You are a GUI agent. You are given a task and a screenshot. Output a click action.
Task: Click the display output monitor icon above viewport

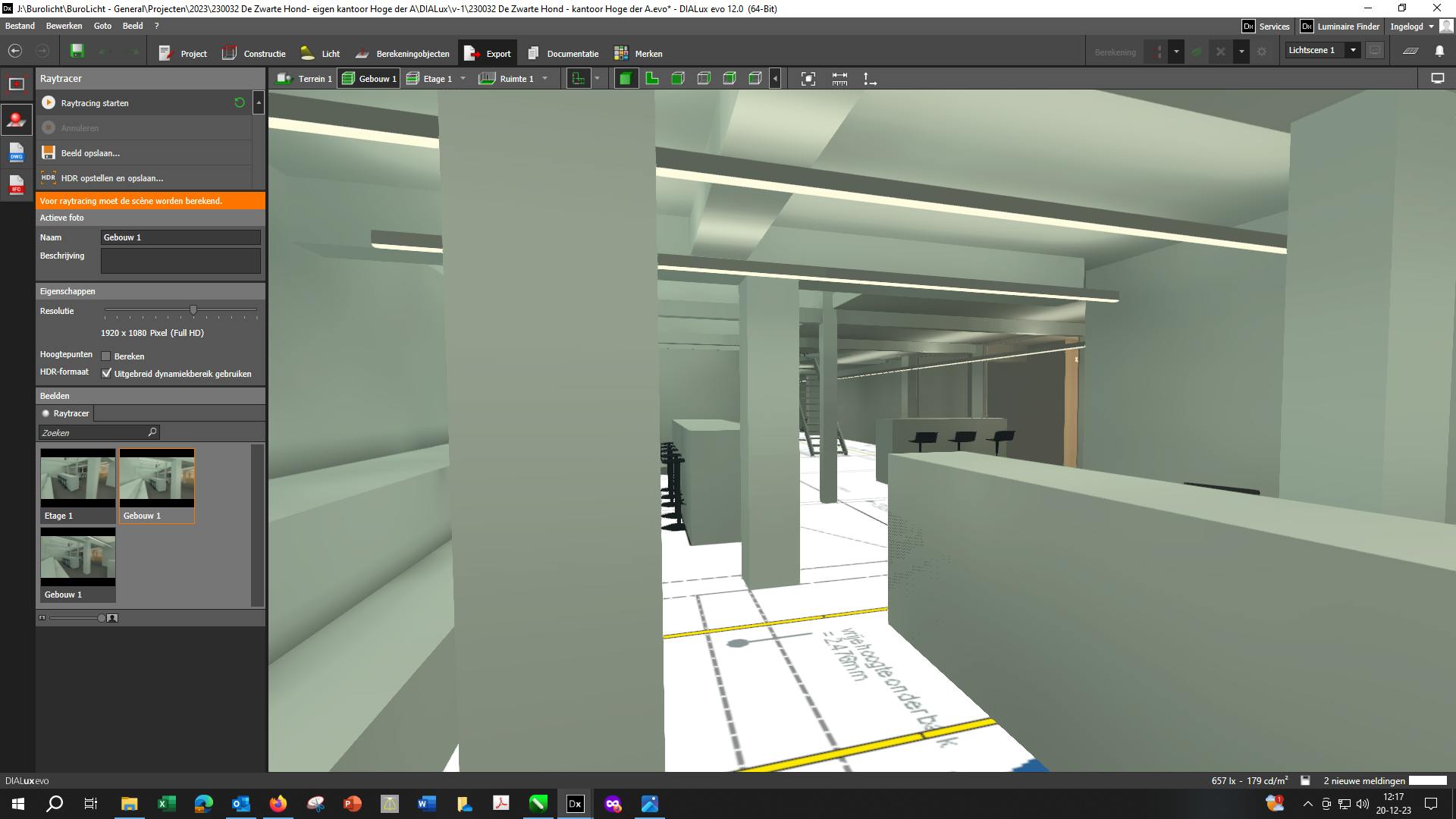point(1437,77)
